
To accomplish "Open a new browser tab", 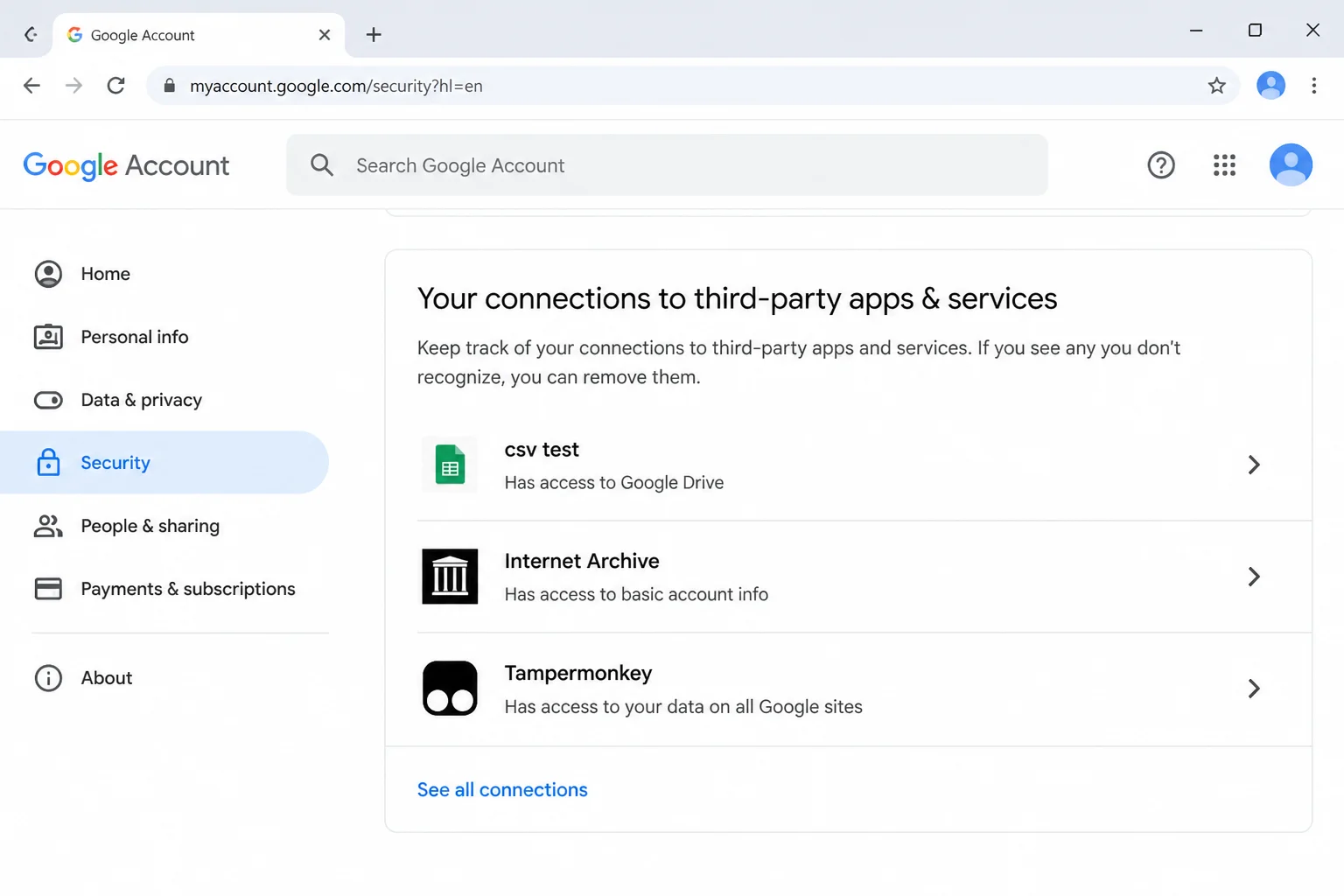I will click(374, 35).
